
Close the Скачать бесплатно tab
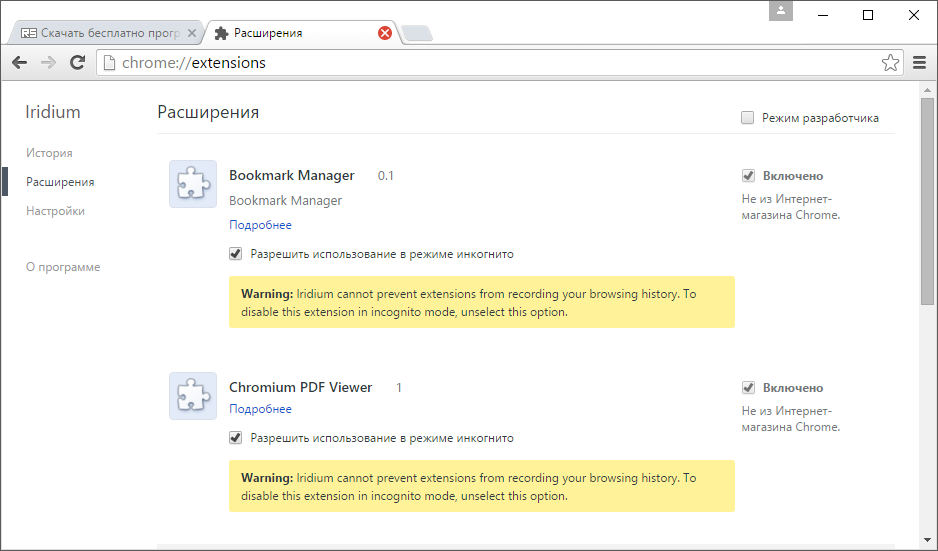pyautogui.click(x=191, y=33)
